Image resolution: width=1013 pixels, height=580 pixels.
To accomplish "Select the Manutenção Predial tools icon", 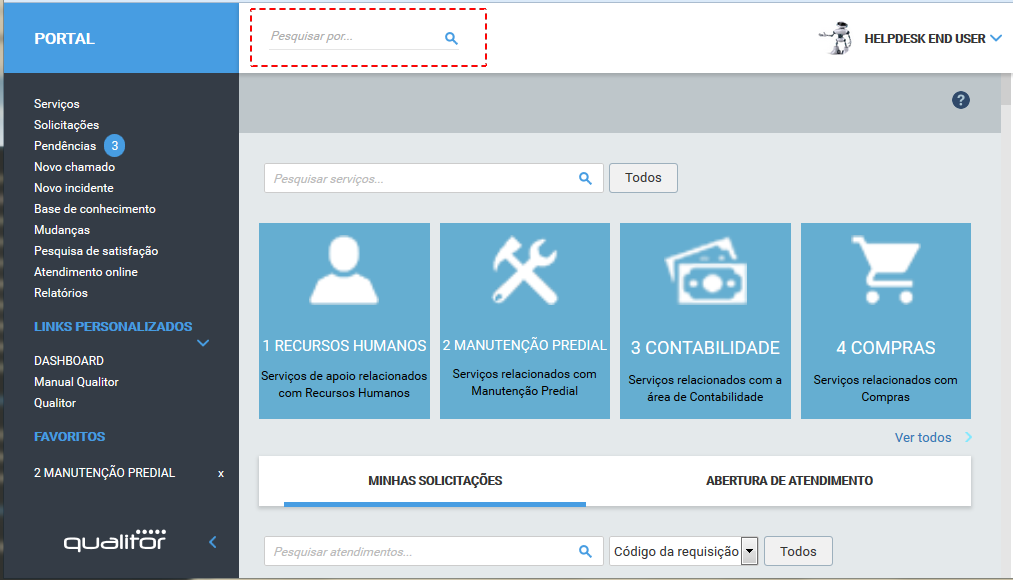I will (x=525, y=270).
